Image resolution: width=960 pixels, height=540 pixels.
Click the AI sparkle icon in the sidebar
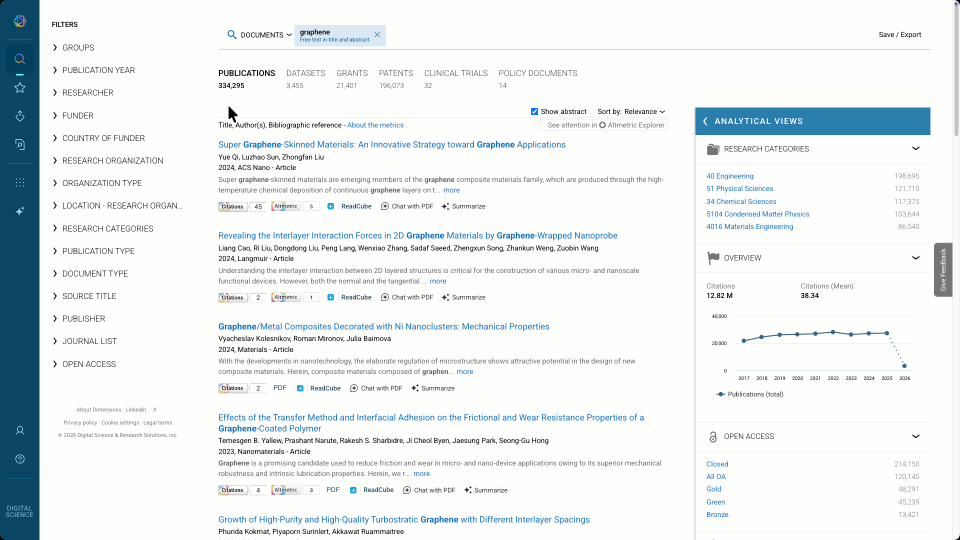click(20, 211)
